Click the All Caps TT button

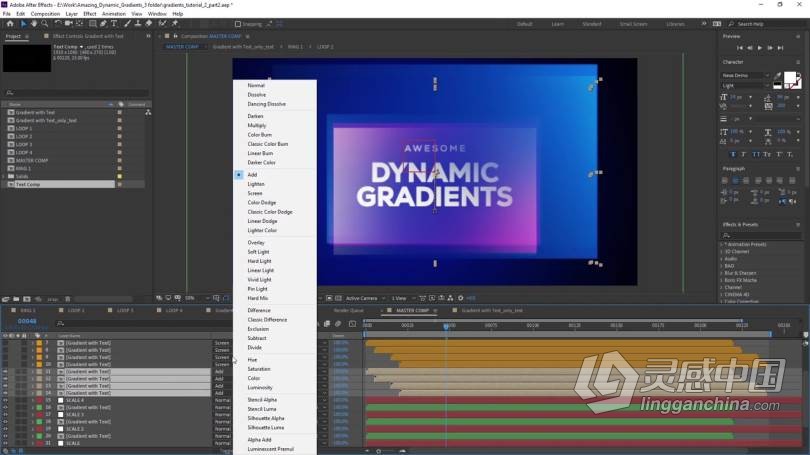(x=756, y=154)
